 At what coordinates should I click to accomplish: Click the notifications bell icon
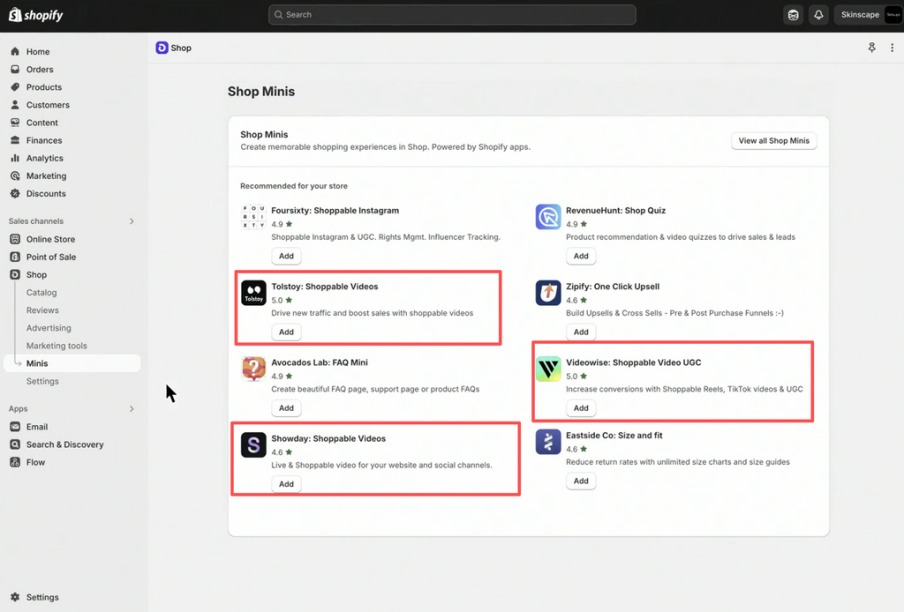click(818, 15)
